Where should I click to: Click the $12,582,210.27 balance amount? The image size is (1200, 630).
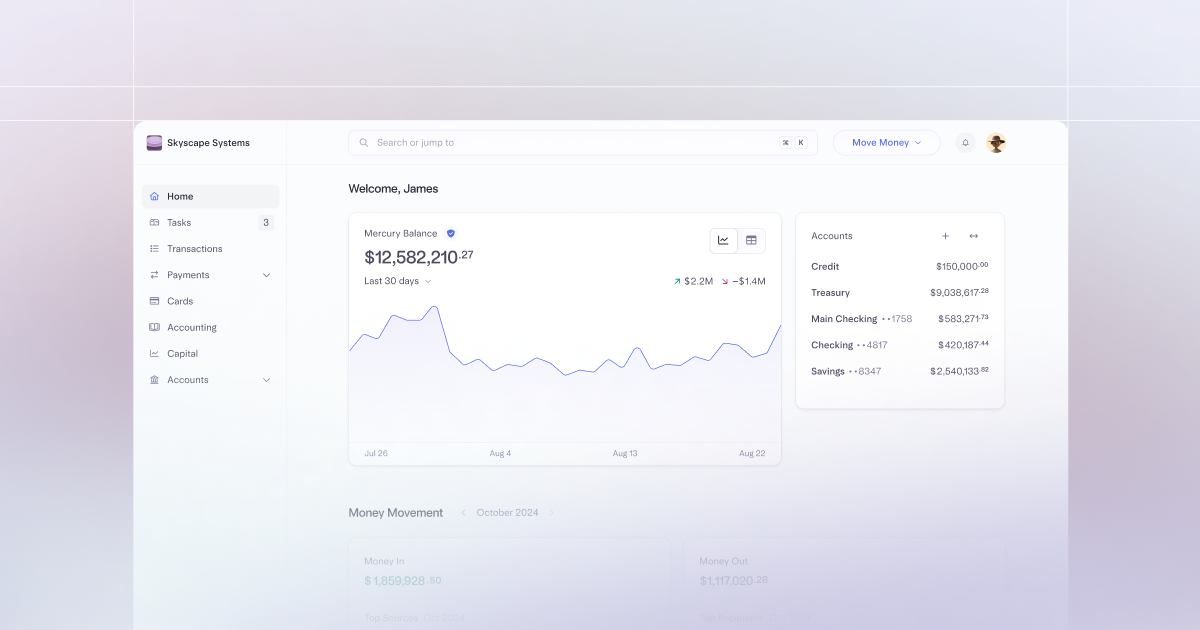[x=419, y=257]
